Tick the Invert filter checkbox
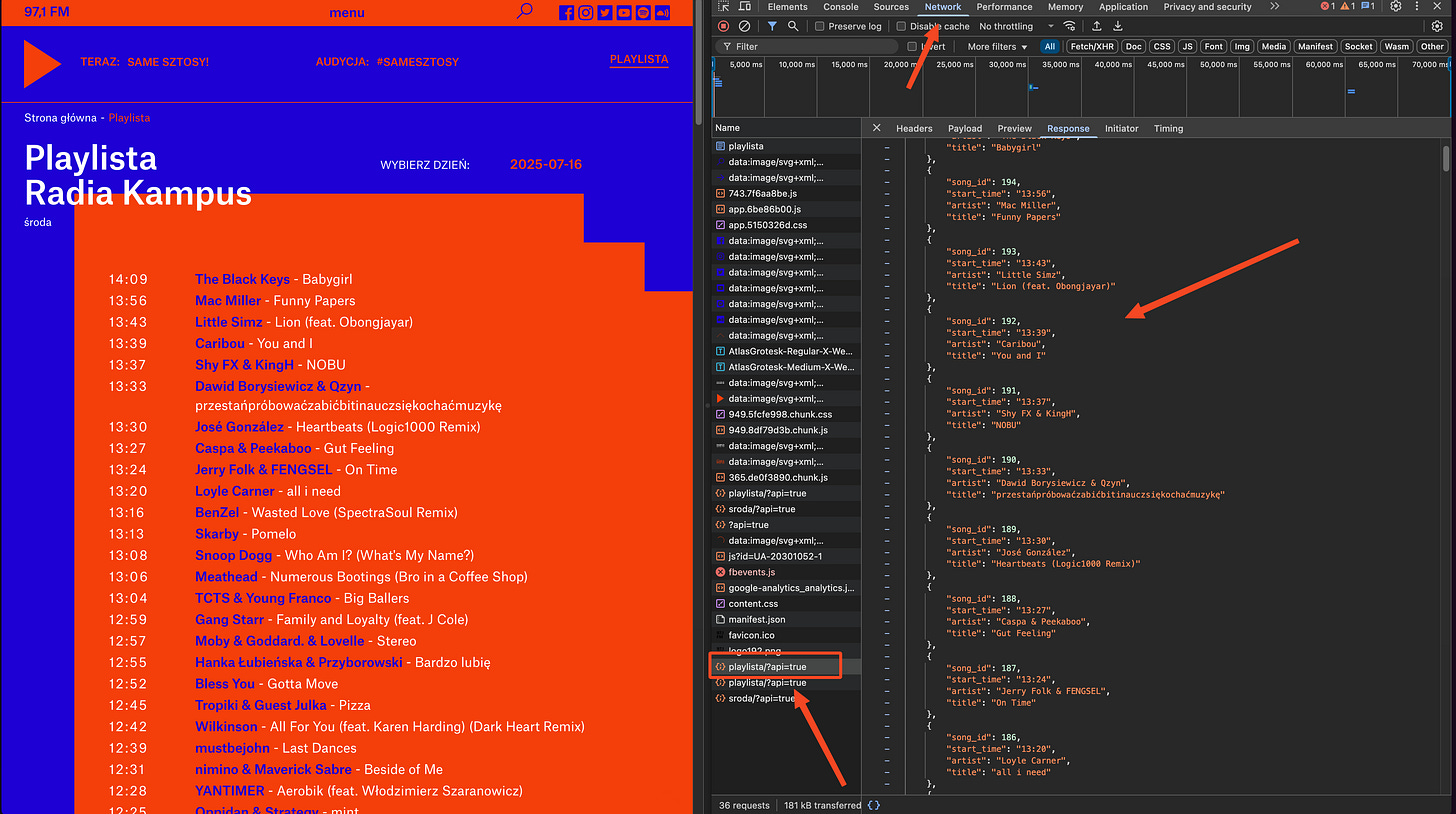The height and width of the screenshot is (814, 1456). click(912, 46)
